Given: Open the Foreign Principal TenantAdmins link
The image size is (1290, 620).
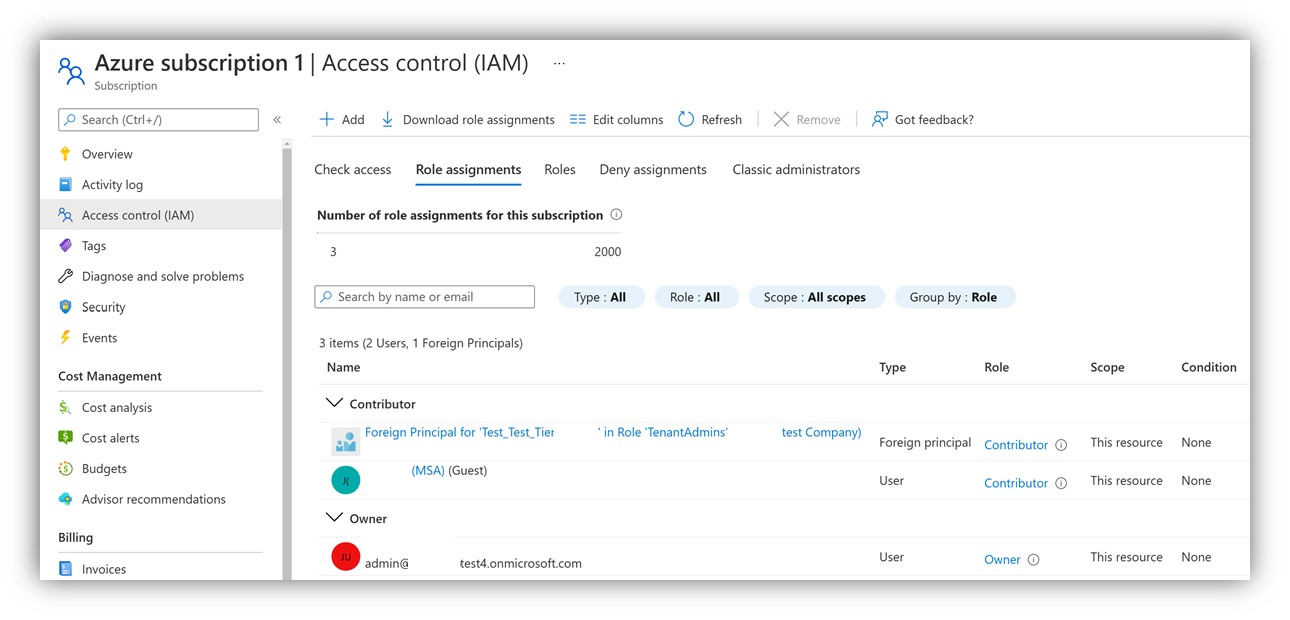Looking at the screenshot, I should pos(612,432).
